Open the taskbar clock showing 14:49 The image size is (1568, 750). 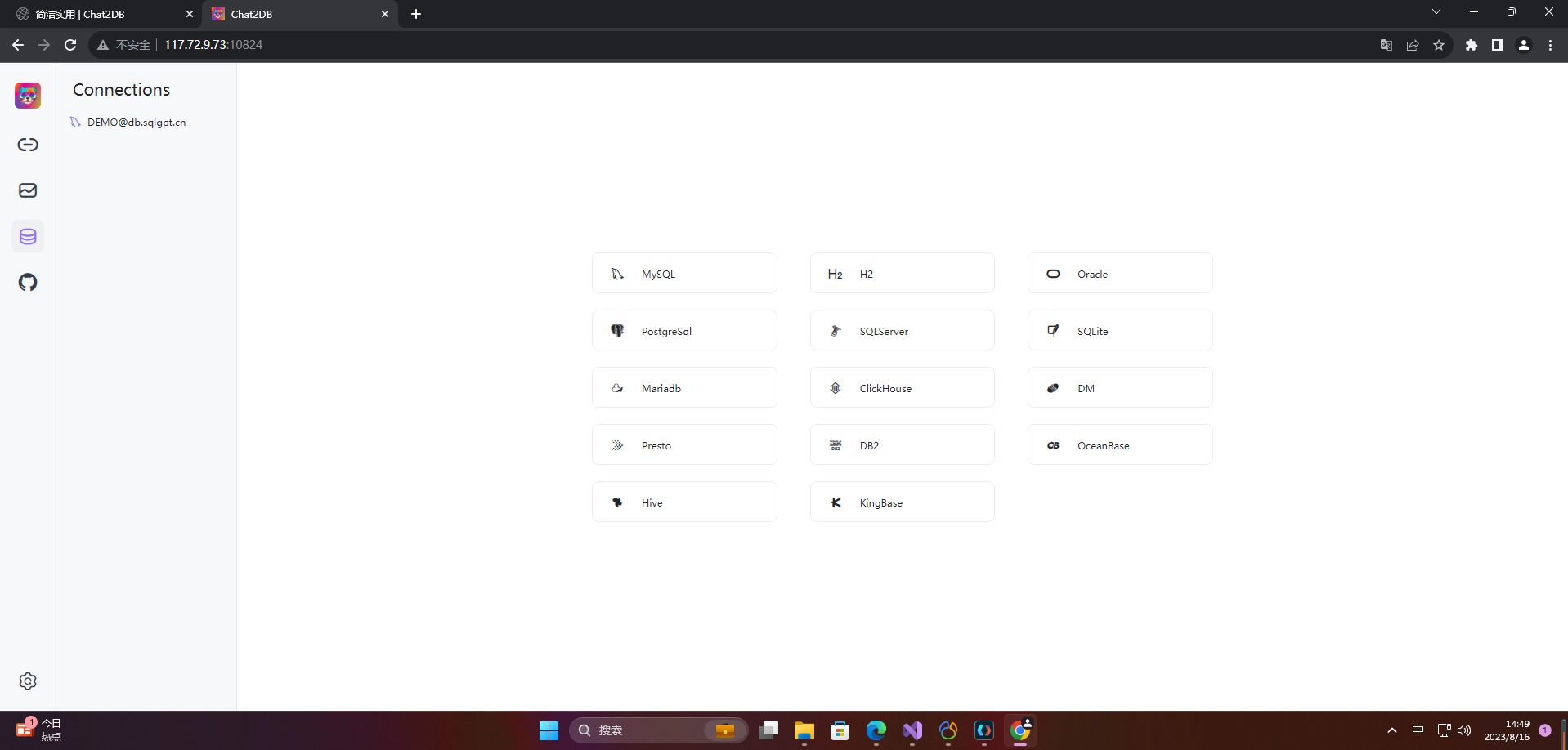click(1507, 730)
